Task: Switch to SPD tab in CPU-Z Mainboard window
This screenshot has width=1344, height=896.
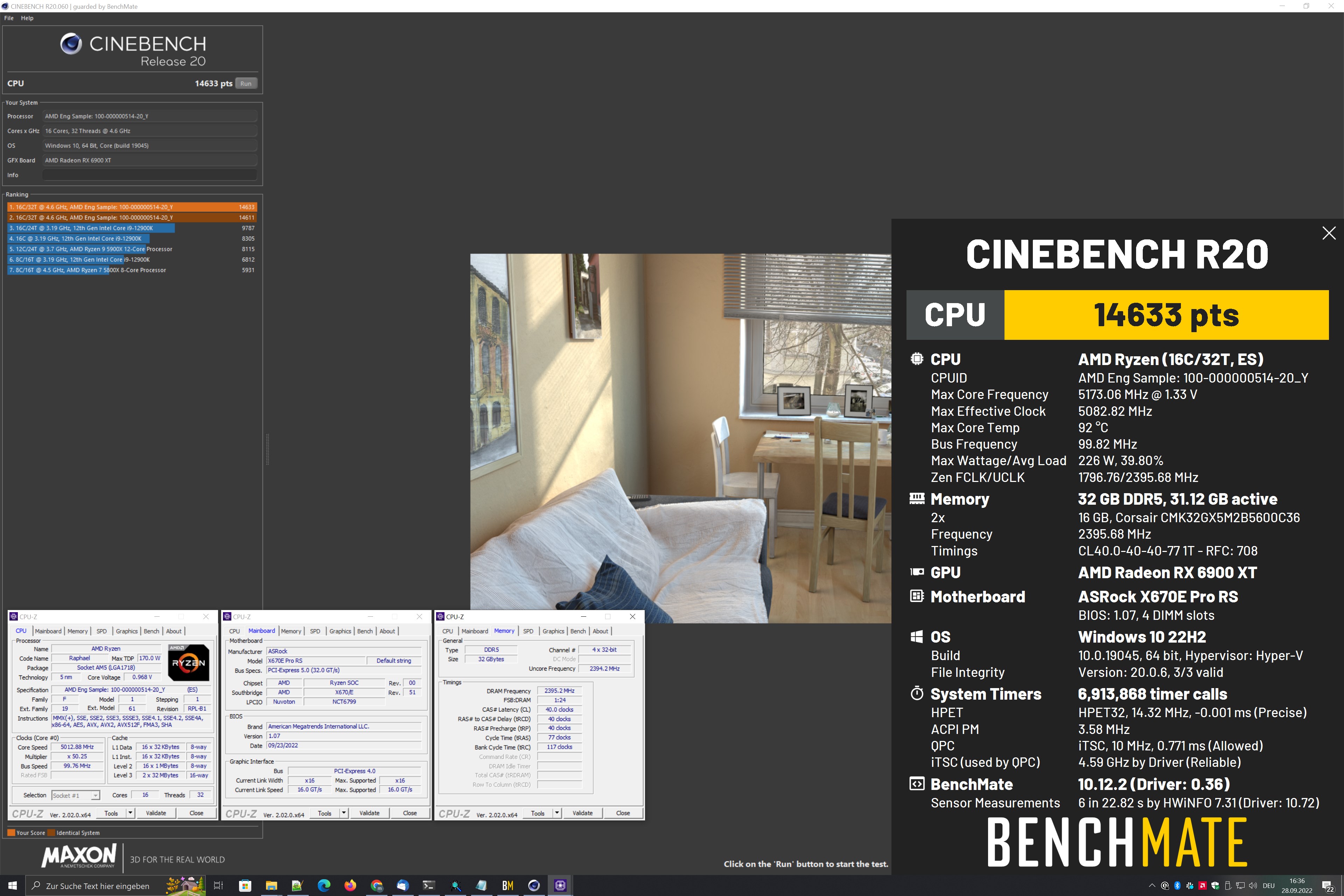Action: tap(315, 631)
